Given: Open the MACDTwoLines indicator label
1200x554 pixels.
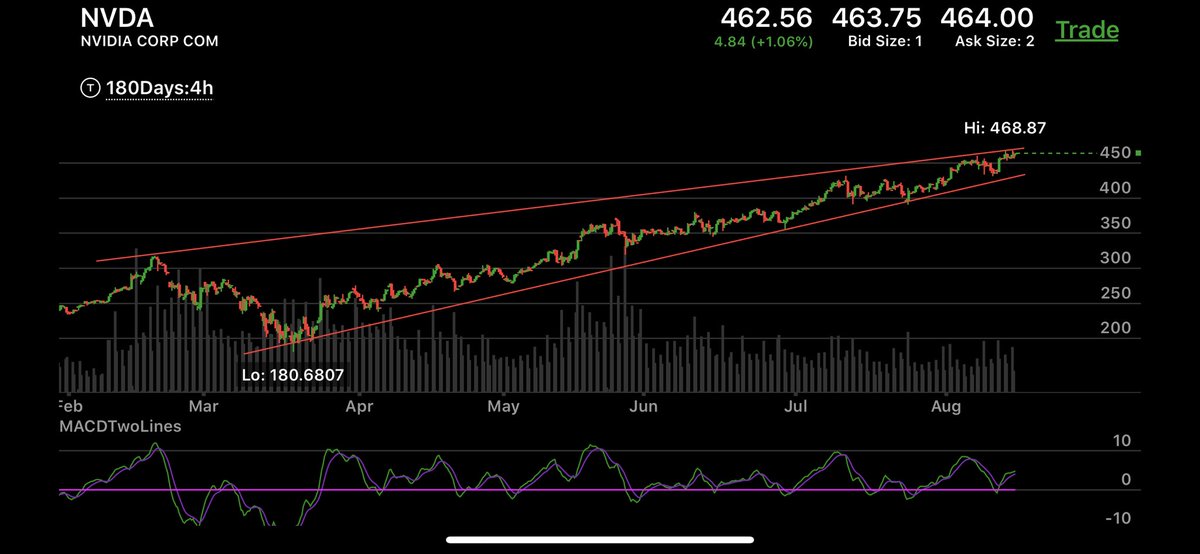Looking at the screenshot, I should (119, 426).
